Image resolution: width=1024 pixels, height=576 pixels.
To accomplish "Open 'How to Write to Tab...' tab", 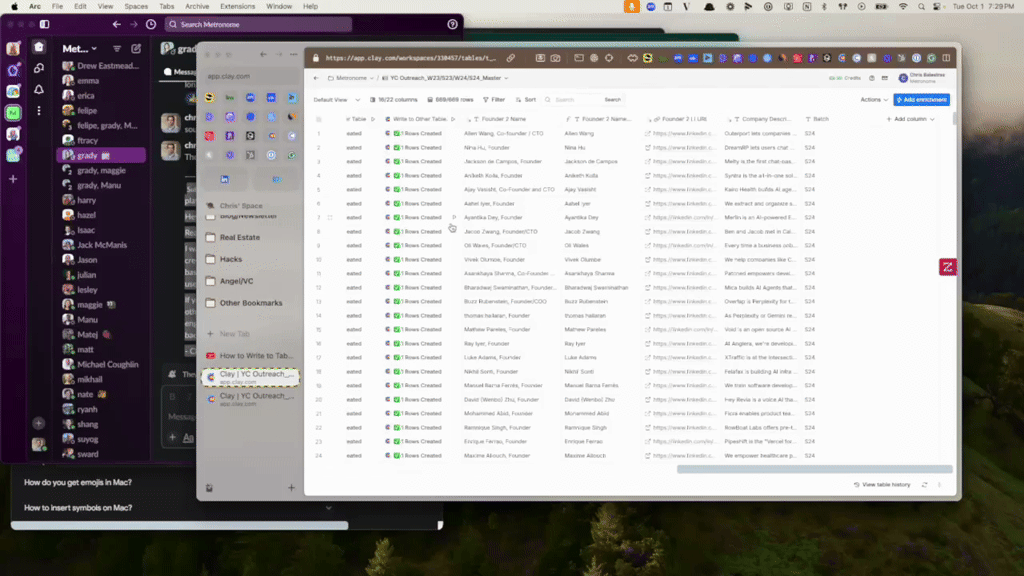I will pyautogui.click(x=251, y=356).
